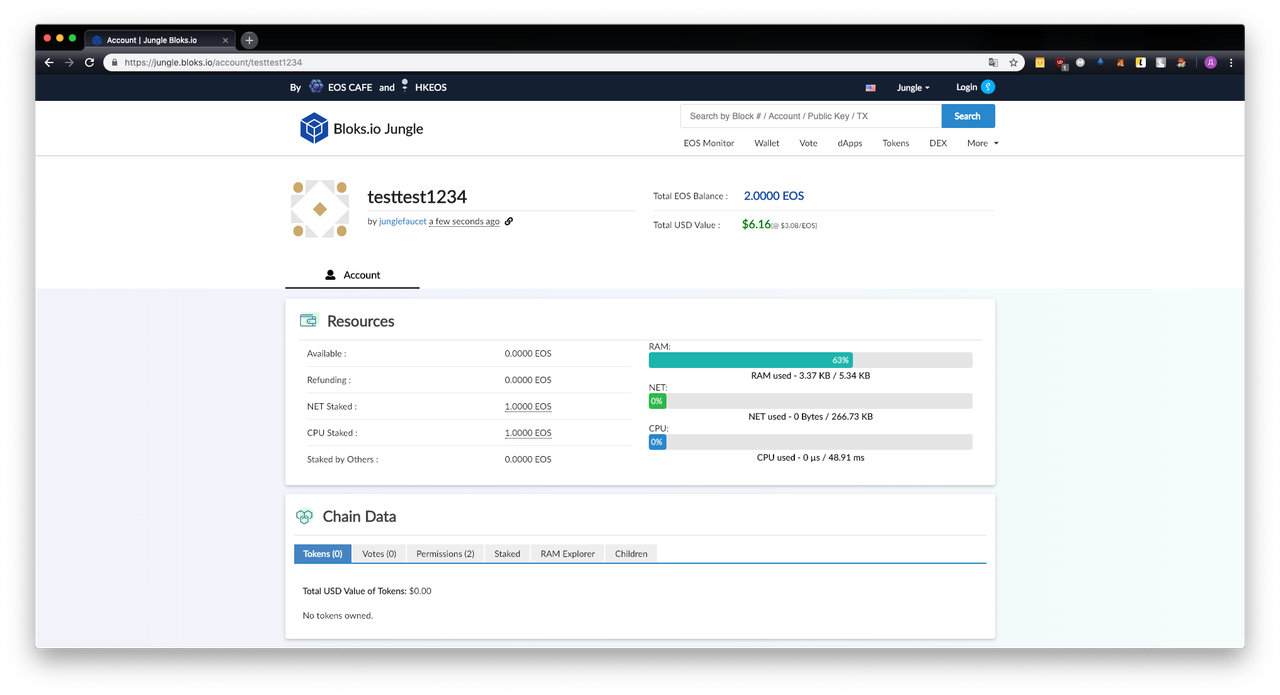
Task: Open the uBlock Origin shield extension
Action: coord(1060,62)
